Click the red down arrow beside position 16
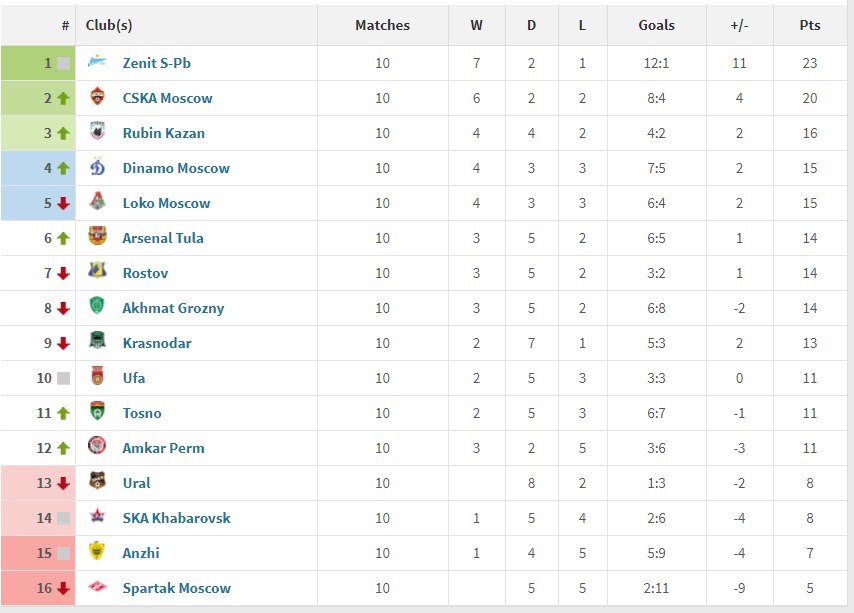The width and height of the screenshot is (854, 613). (x=63, y=588)
